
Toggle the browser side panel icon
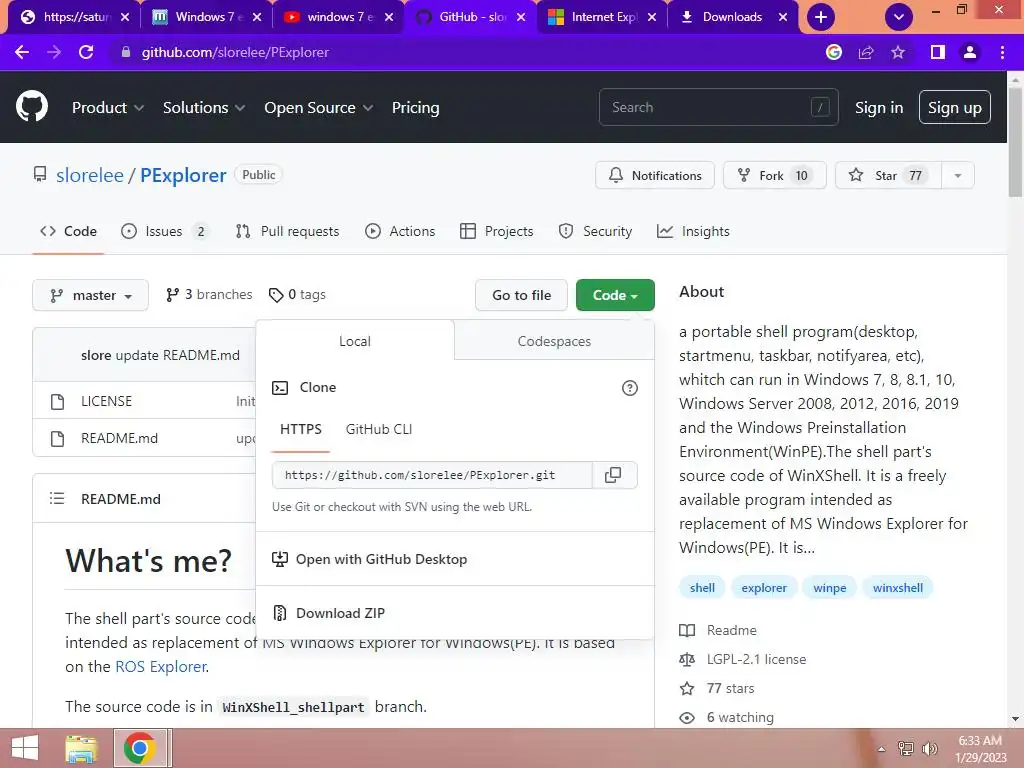coord(938,52)
